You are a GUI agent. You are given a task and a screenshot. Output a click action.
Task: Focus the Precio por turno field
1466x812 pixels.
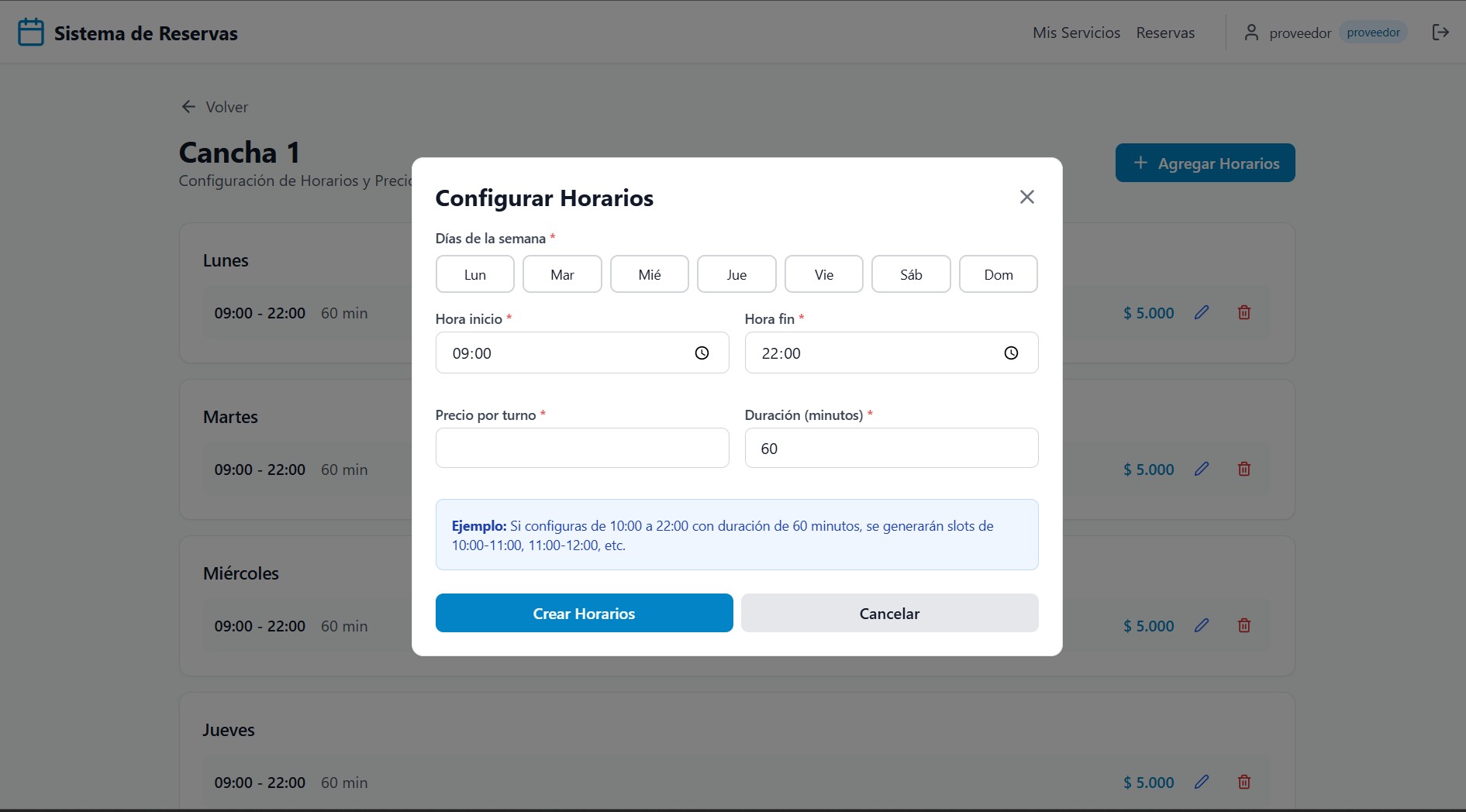pos(582,449)
